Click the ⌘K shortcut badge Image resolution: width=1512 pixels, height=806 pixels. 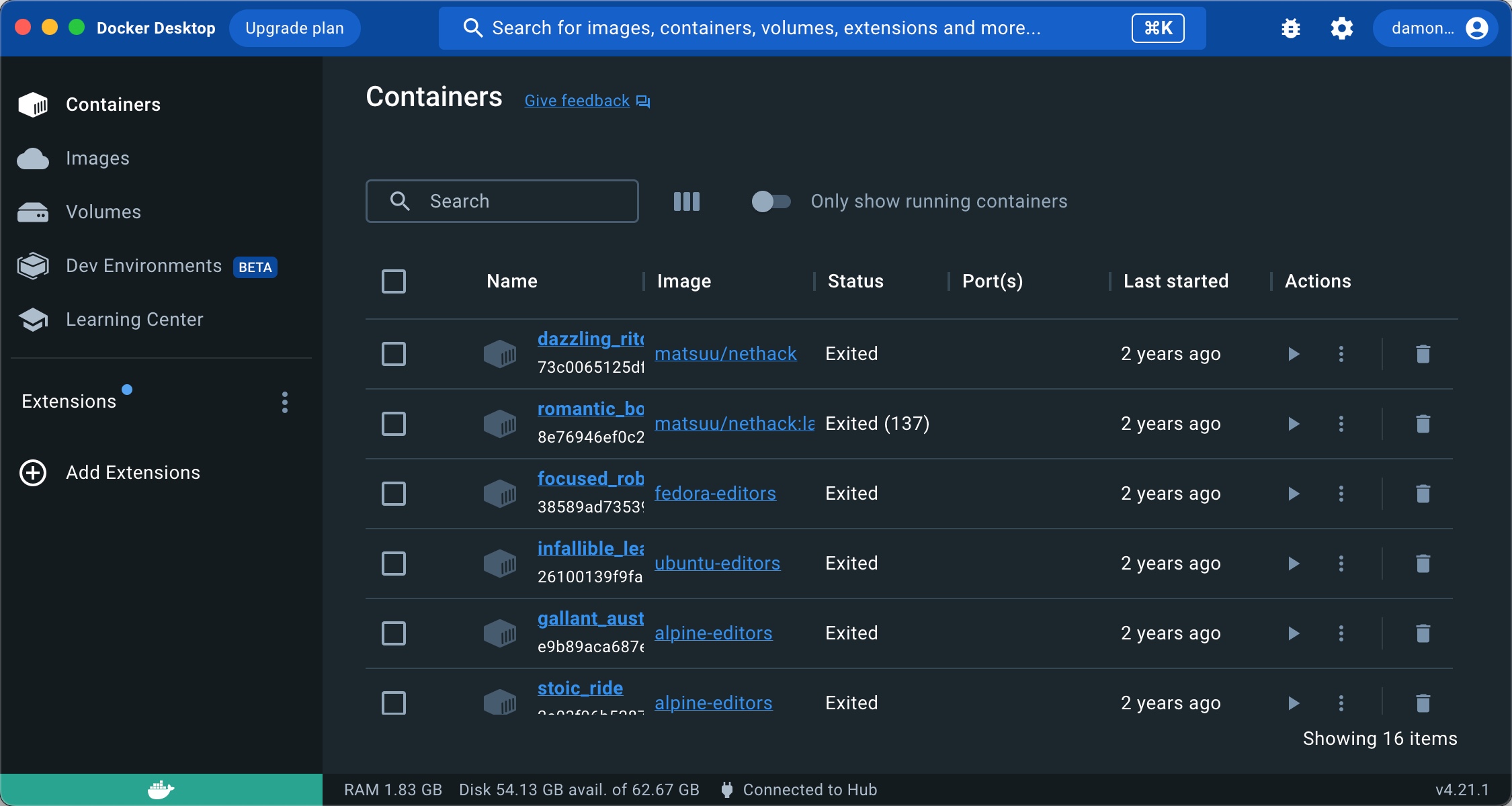1158,28
